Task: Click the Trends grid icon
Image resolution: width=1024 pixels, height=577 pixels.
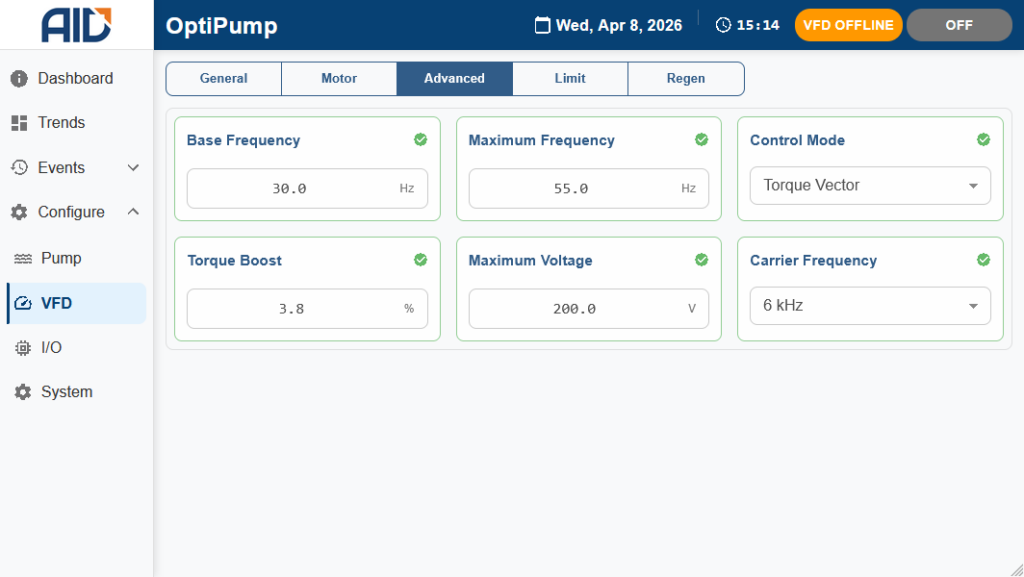Action: (19, 123)
